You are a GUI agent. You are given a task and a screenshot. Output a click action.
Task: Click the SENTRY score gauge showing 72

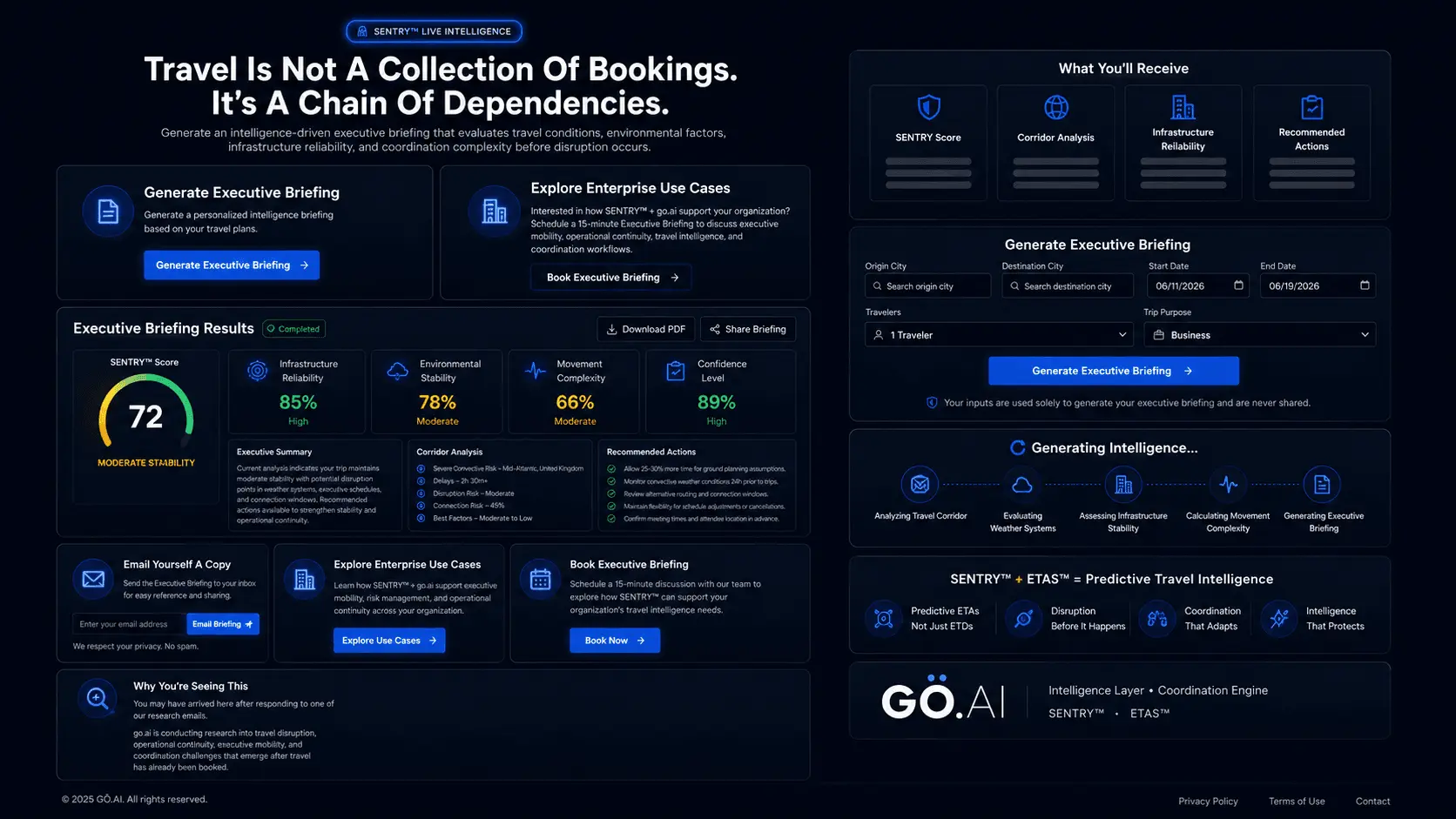pyautogui.click(x=146, y=413)
